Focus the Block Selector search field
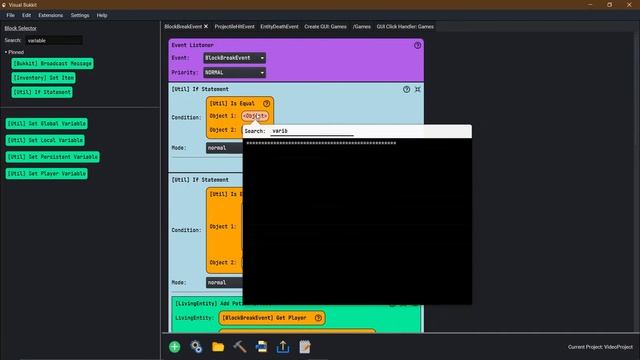 pyautogui.click(x=54, y=40)
